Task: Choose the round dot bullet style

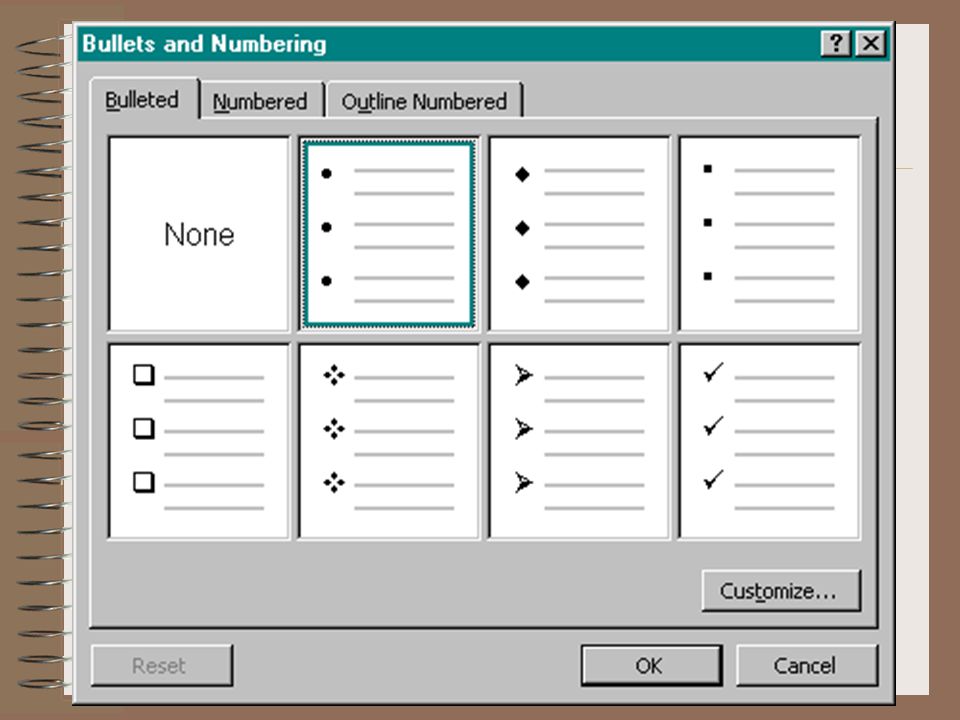Action: tap(389, 234)
